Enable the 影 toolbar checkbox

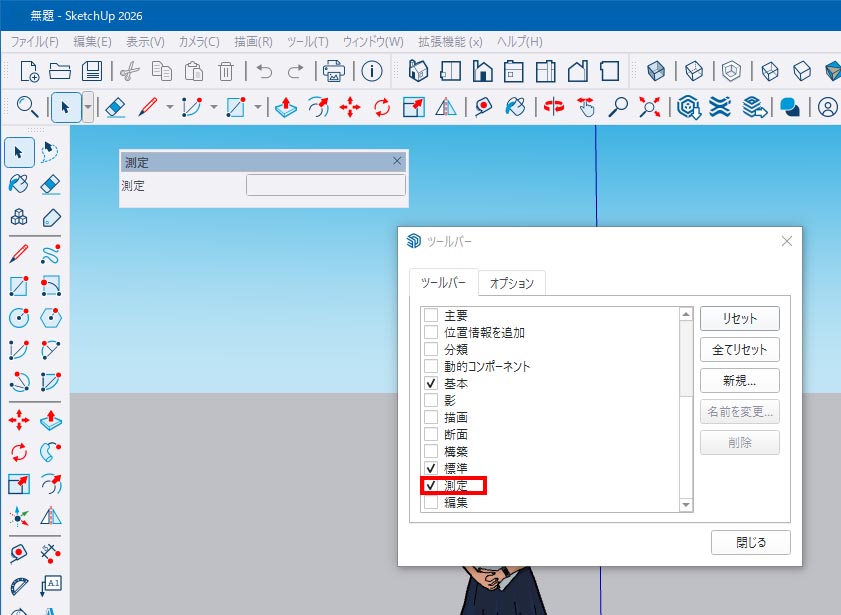point(431,400)
